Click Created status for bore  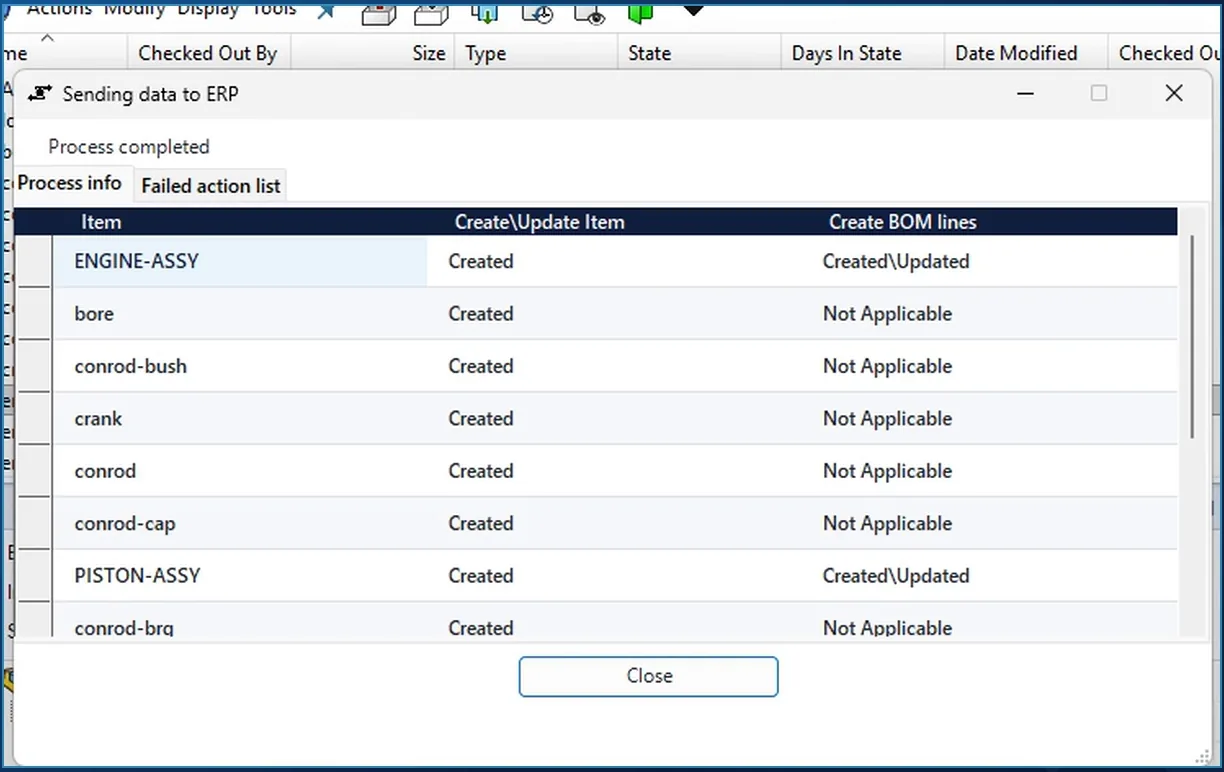tap(481, 314)
